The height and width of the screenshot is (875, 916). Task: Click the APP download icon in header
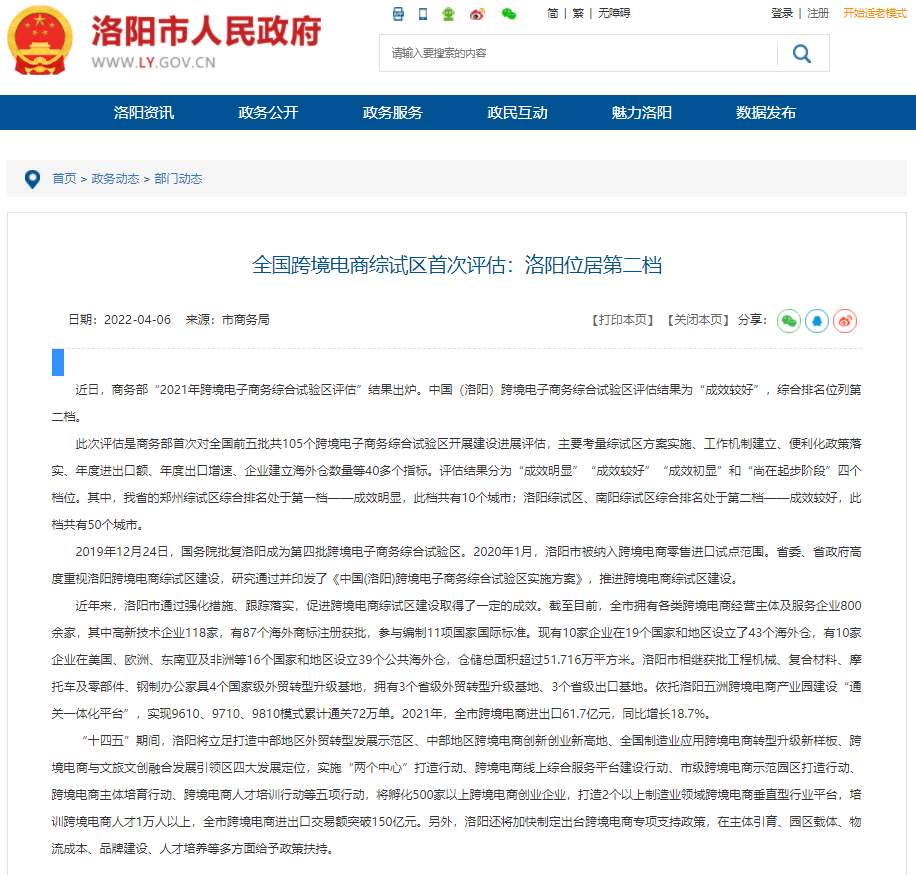click(398, 13)
